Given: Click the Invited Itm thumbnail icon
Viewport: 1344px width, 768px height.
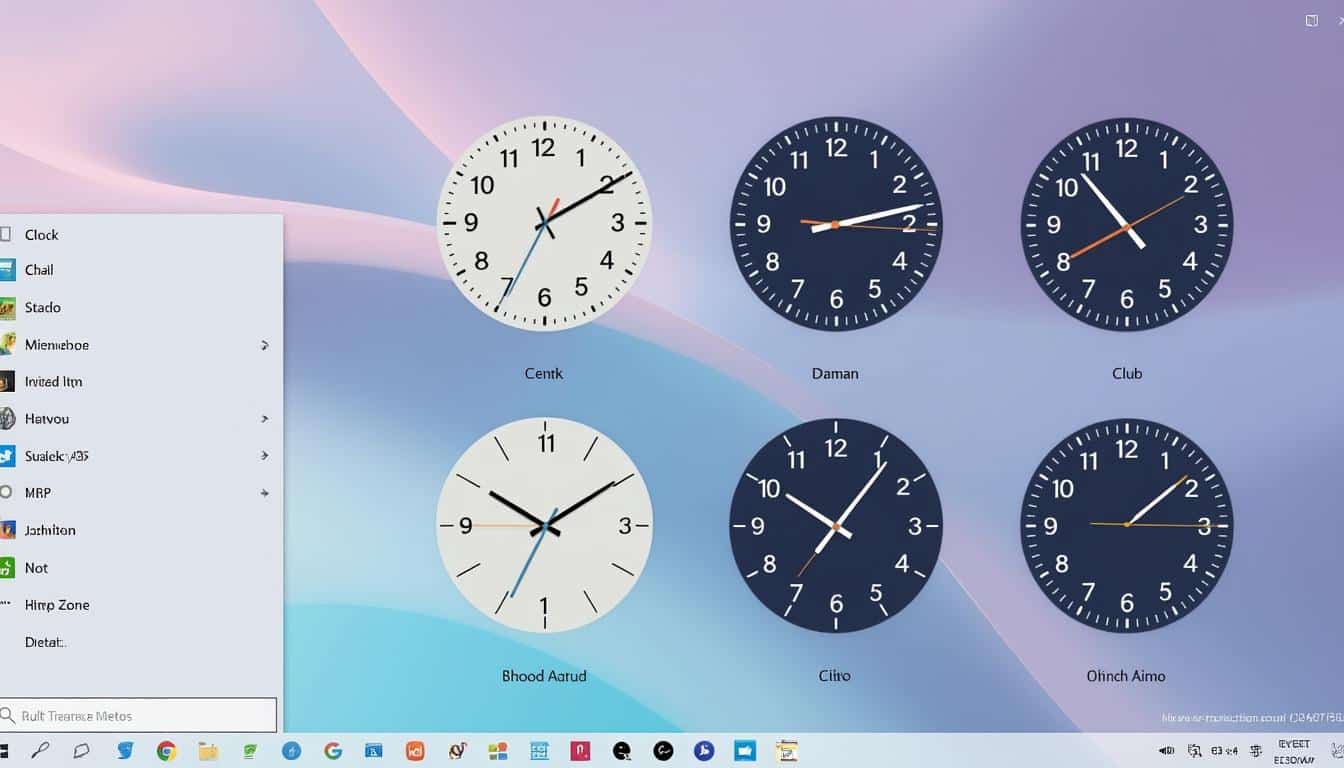Looking at the screenshot, I should pyautogui.click(x=8, y=381).
